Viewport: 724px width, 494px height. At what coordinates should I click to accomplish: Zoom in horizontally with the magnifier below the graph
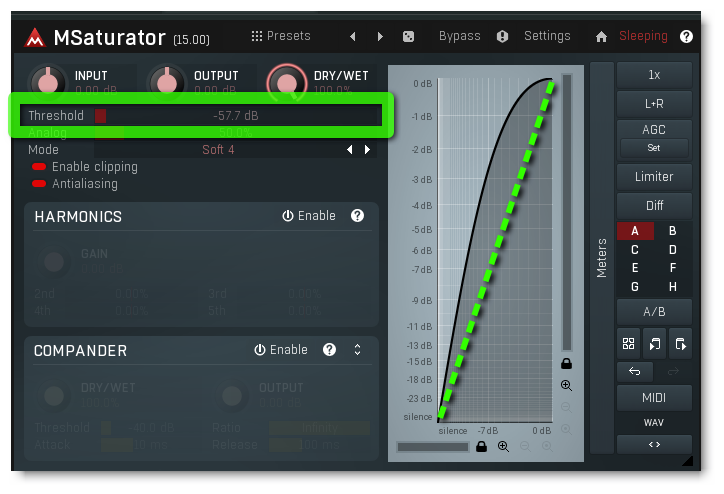tap(503, 446)
